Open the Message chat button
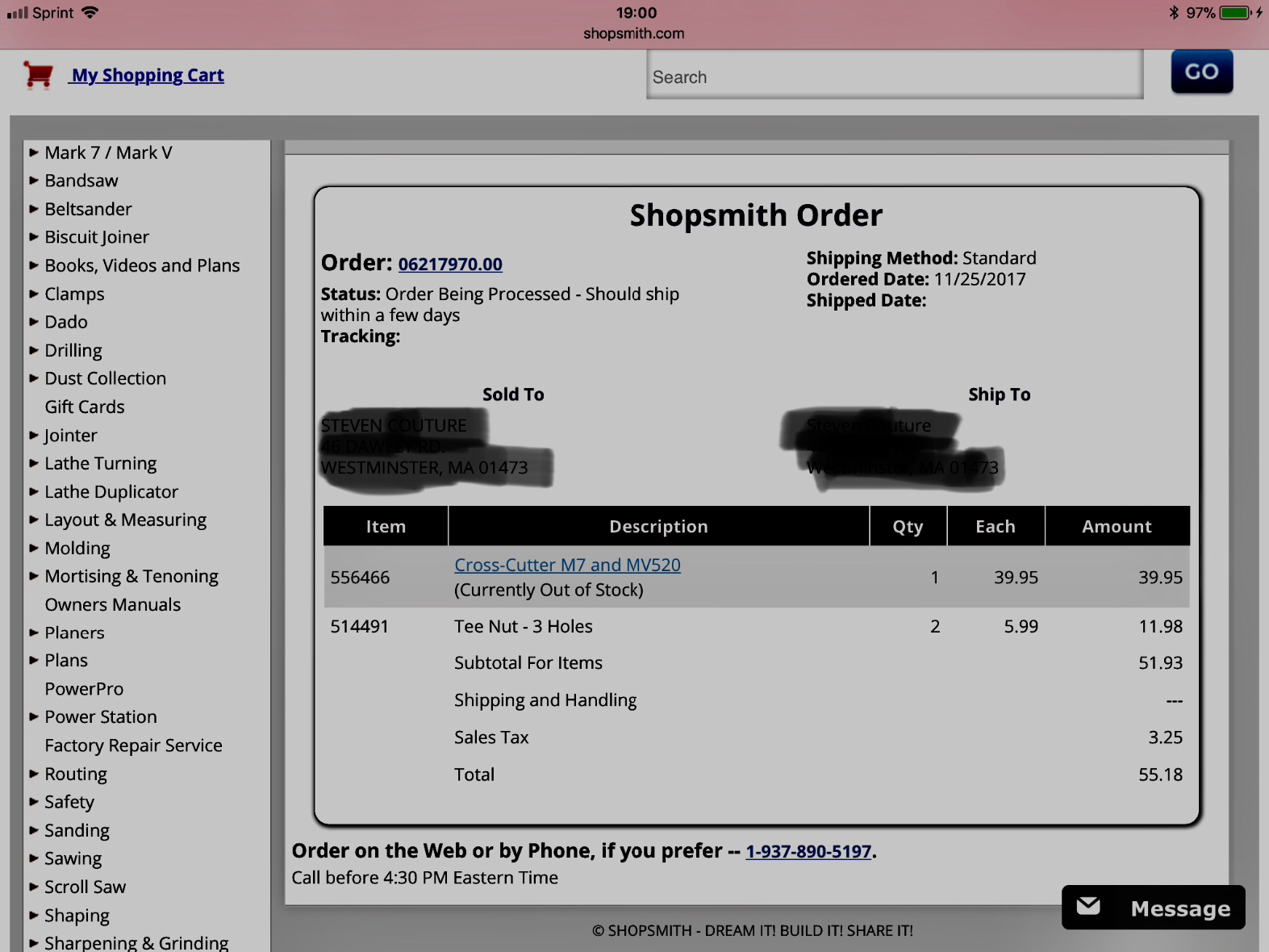Image resolution: width=1269 pixels, height=952 pixels. [1153, 908]
